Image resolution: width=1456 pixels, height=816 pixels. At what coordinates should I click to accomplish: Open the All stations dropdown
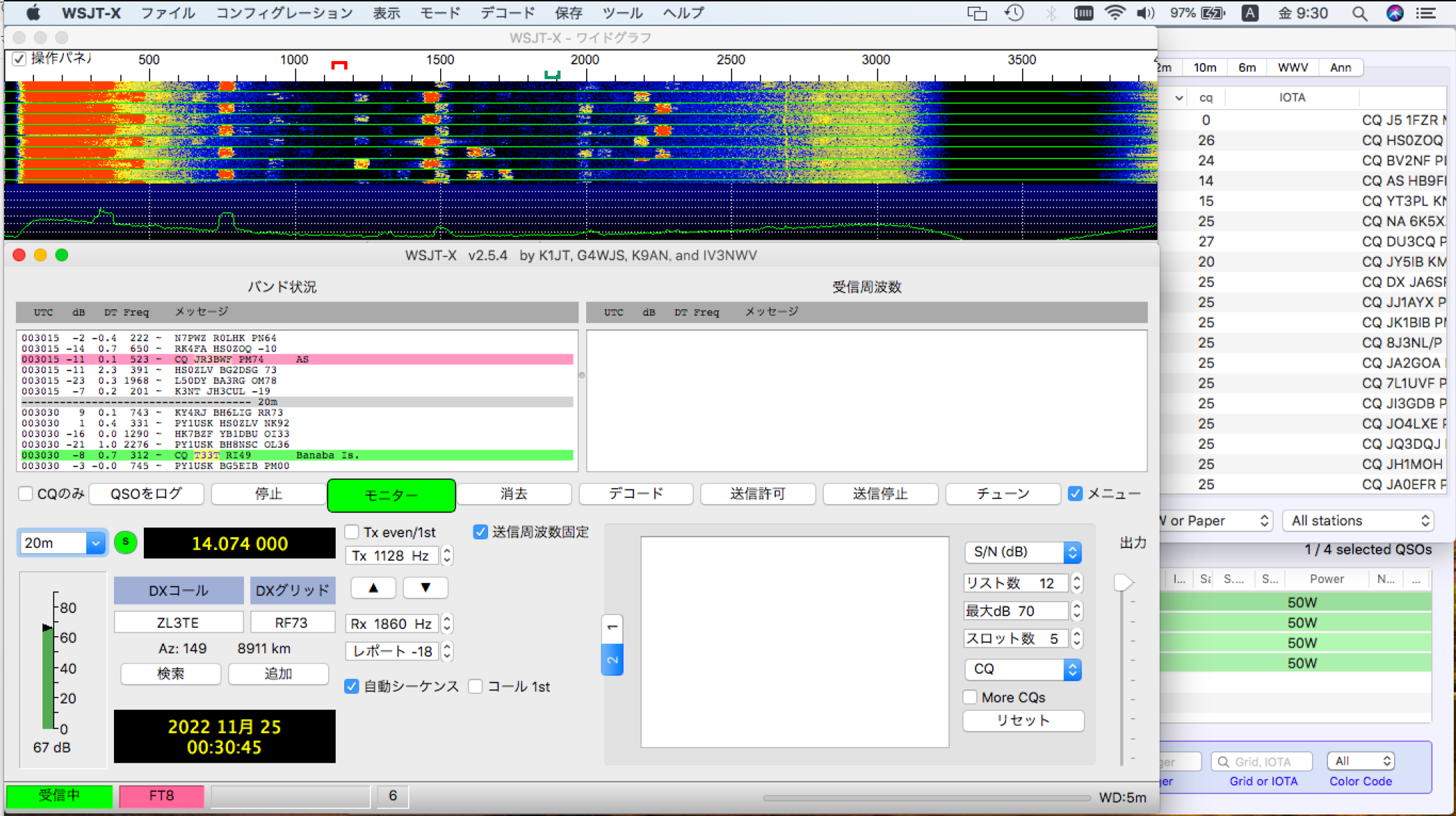pos(1359,521)
